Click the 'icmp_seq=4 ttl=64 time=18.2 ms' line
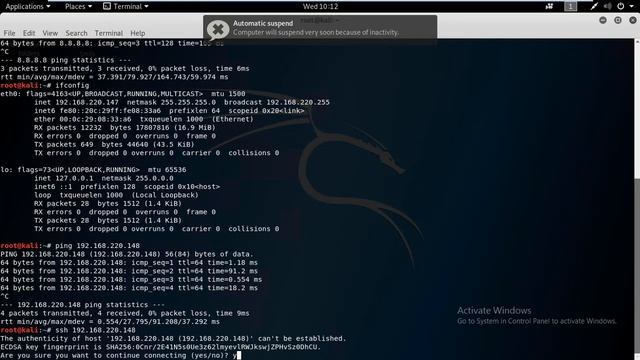640x360 pixels. pyautogui.click(x=129, y=288)
